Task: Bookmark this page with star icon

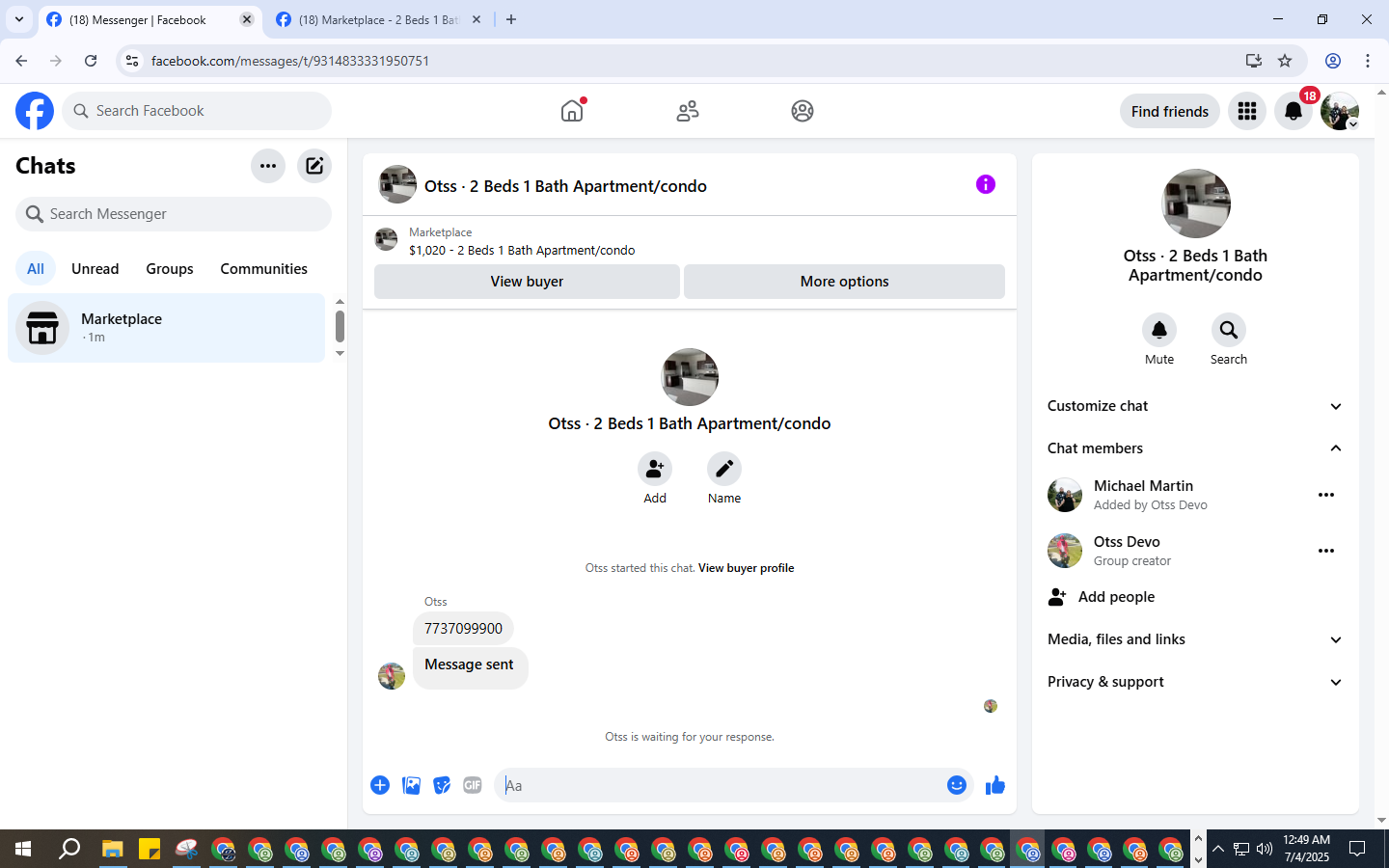Action: point(1285,61)
